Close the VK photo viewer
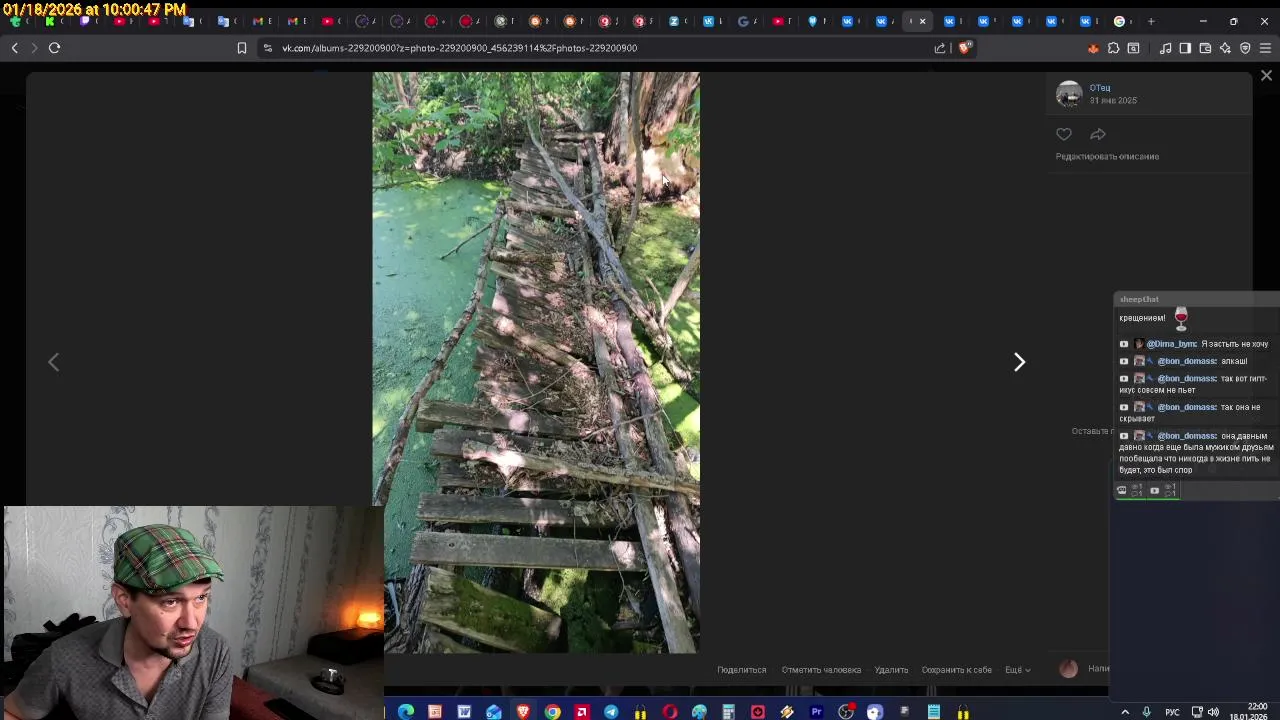This screenshot has width=1280, height=720. coord(1266,76)
